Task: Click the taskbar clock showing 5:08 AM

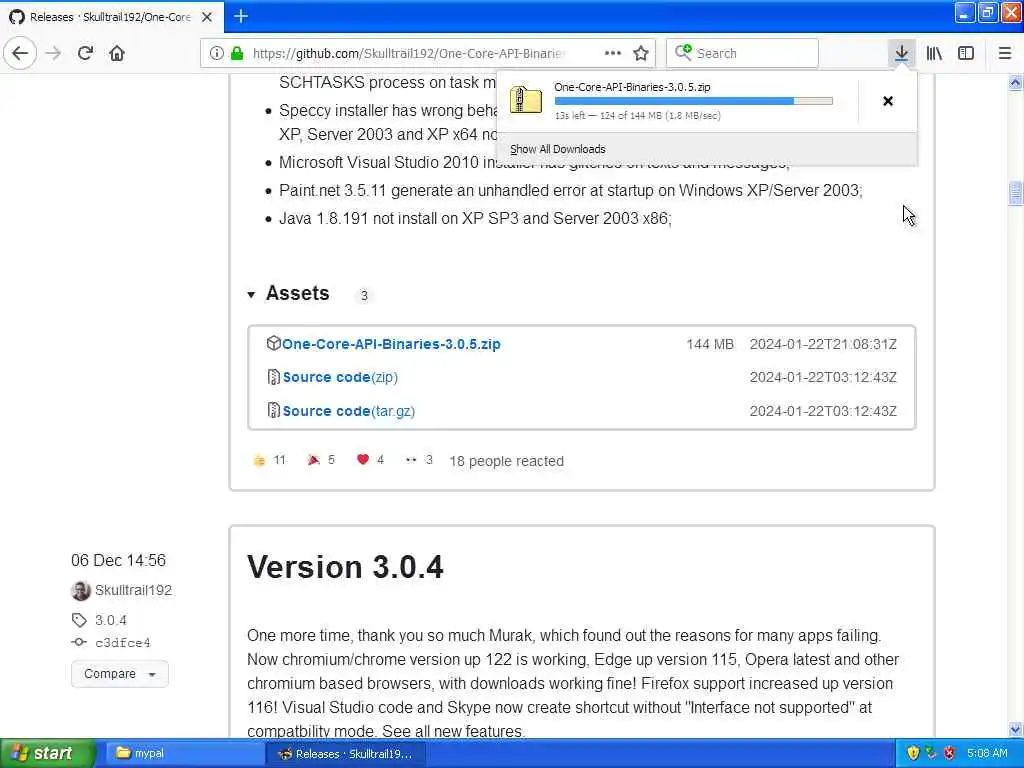Action: 987,753
